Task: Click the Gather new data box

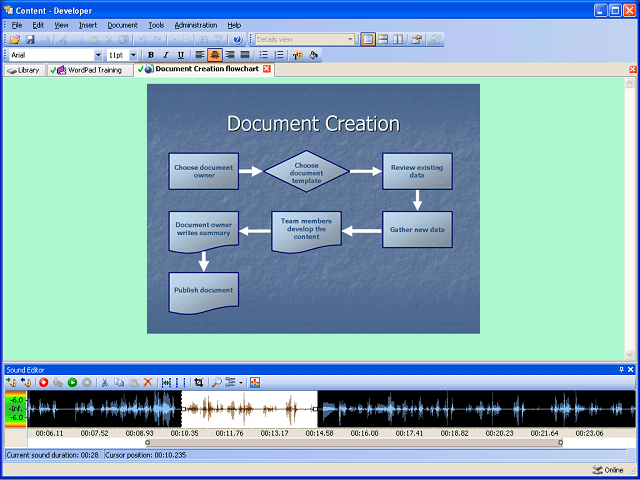Action: 417,229
